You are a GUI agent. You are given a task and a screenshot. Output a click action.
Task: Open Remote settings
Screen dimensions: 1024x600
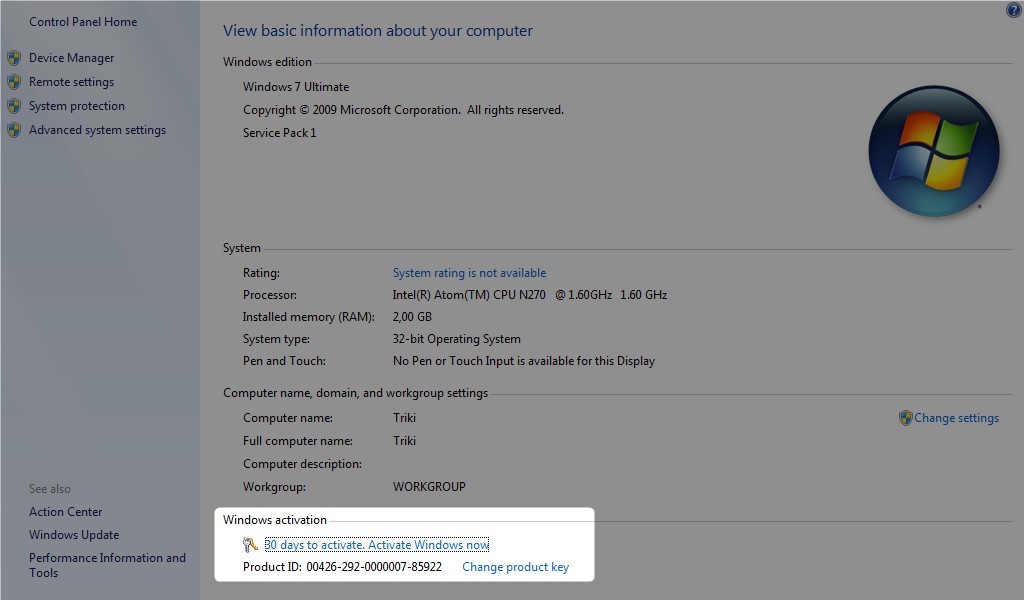point(72,82)
